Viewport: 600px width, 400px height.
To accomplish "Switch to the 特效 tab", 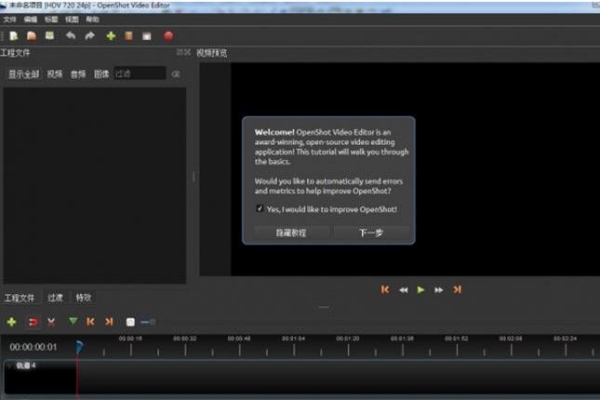I will [83, 297].
